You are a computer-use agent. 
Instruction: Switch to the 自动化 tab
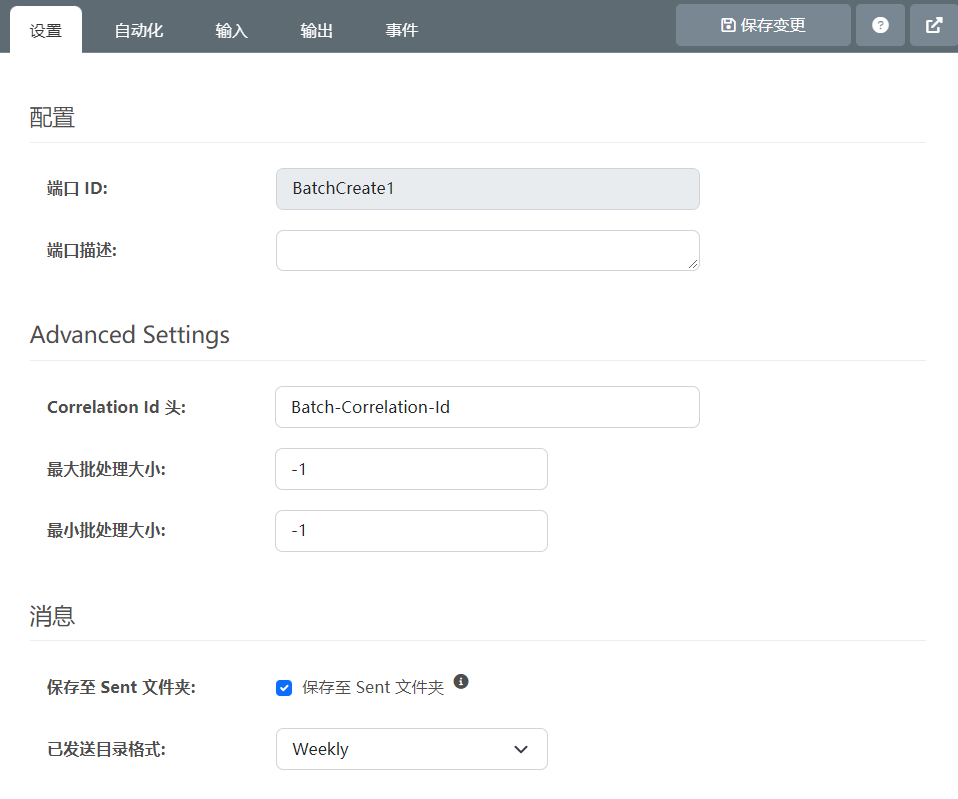coord(139,31)
